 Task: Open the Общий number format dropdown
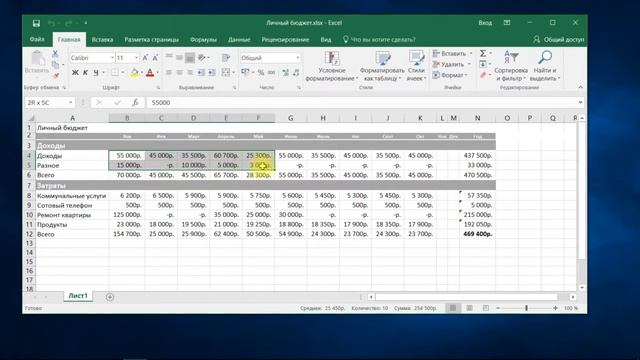coord(298,58)
